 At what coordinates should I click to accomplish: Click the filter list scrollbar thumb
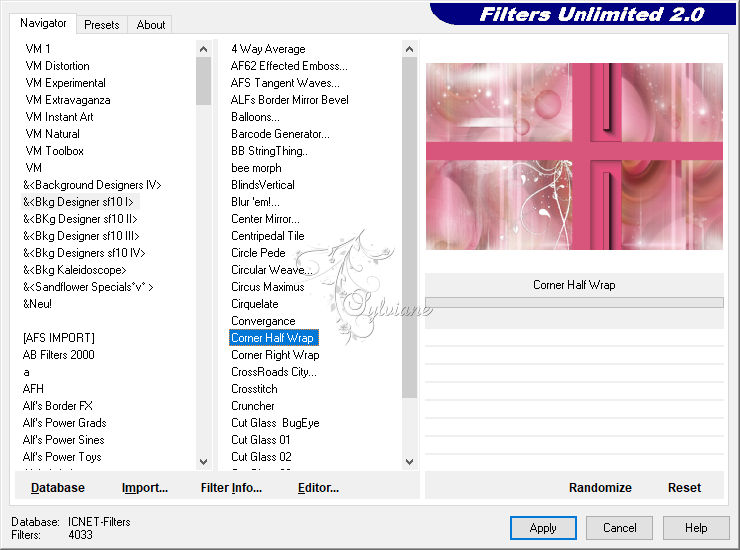(409, 227)
